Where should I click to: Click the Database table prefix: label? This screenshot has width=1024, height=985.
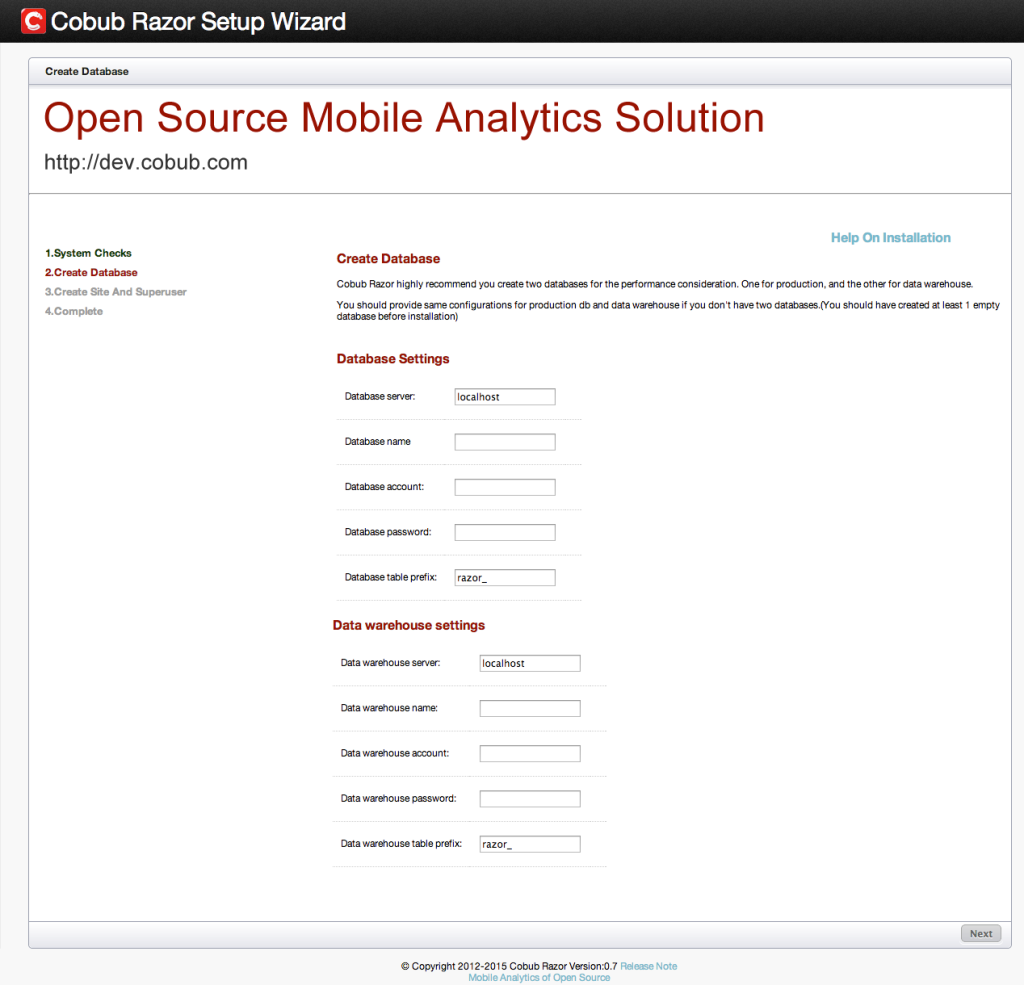click(x=390, y=577)
